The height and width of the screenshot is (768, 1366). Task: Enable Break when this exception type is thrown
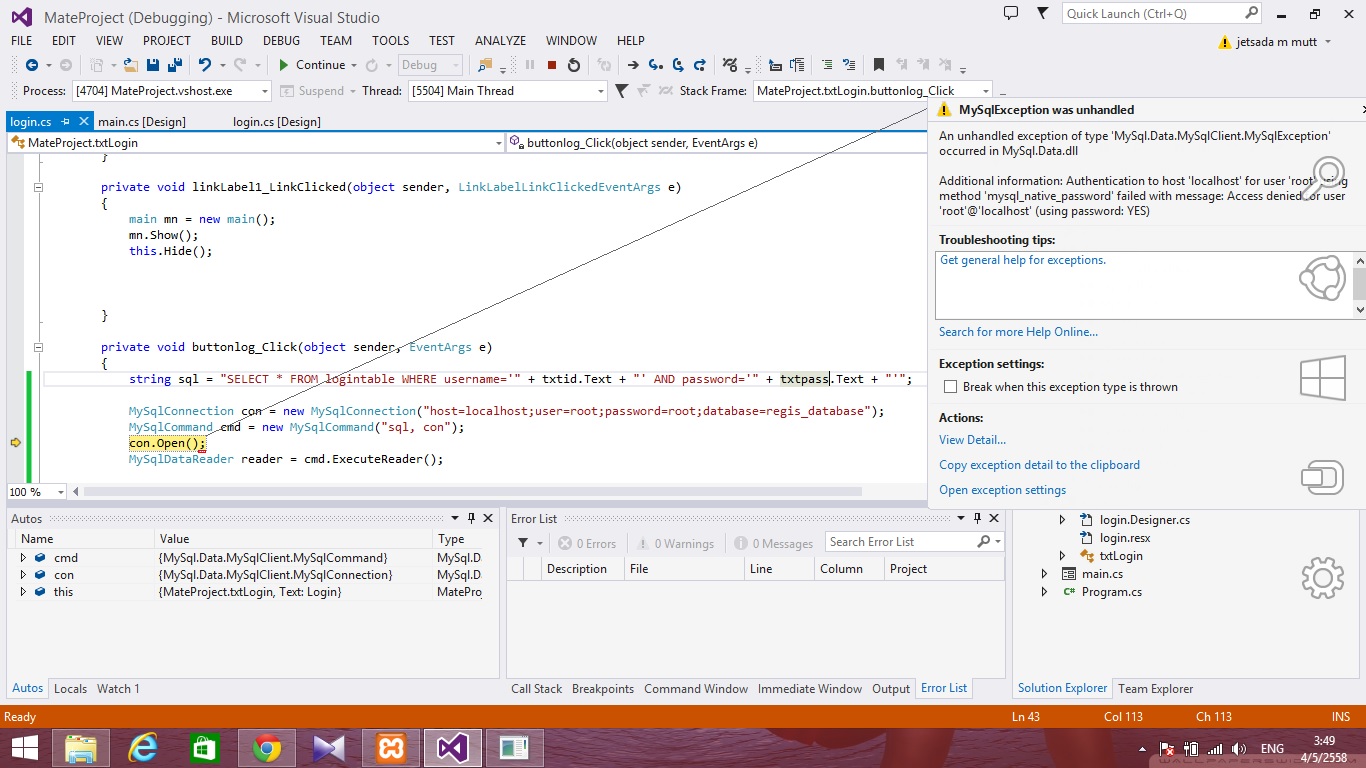951,387
